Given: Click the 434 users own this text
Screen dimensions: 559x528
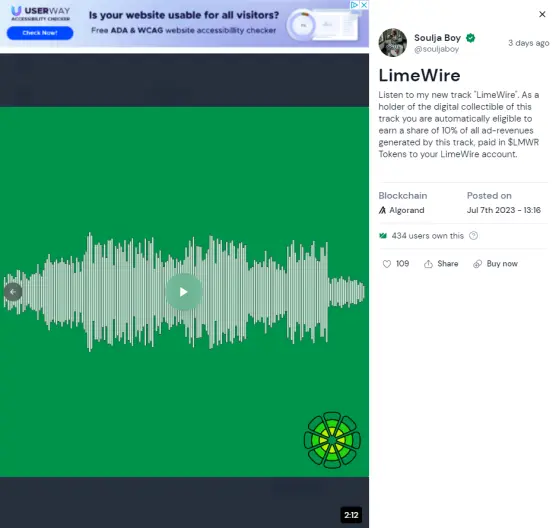Looking at the screenshot, I should (427, 236).
